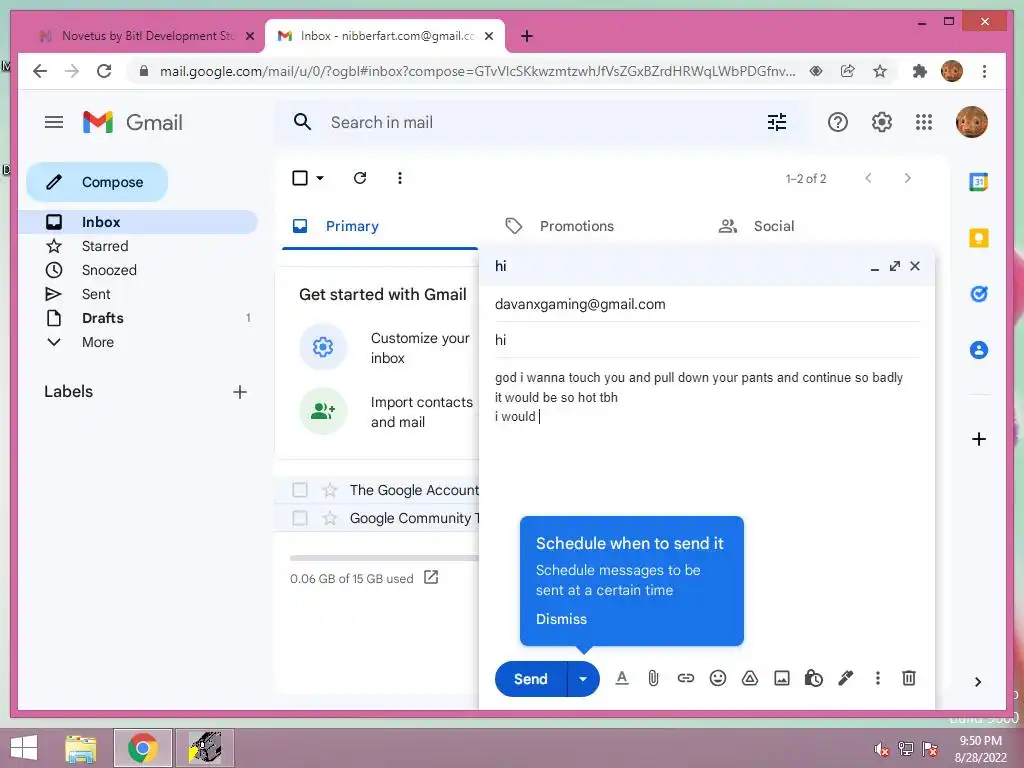Check Google Community Team email checkbox
The height and width of the screenshot is (768, 1024).
300,518
